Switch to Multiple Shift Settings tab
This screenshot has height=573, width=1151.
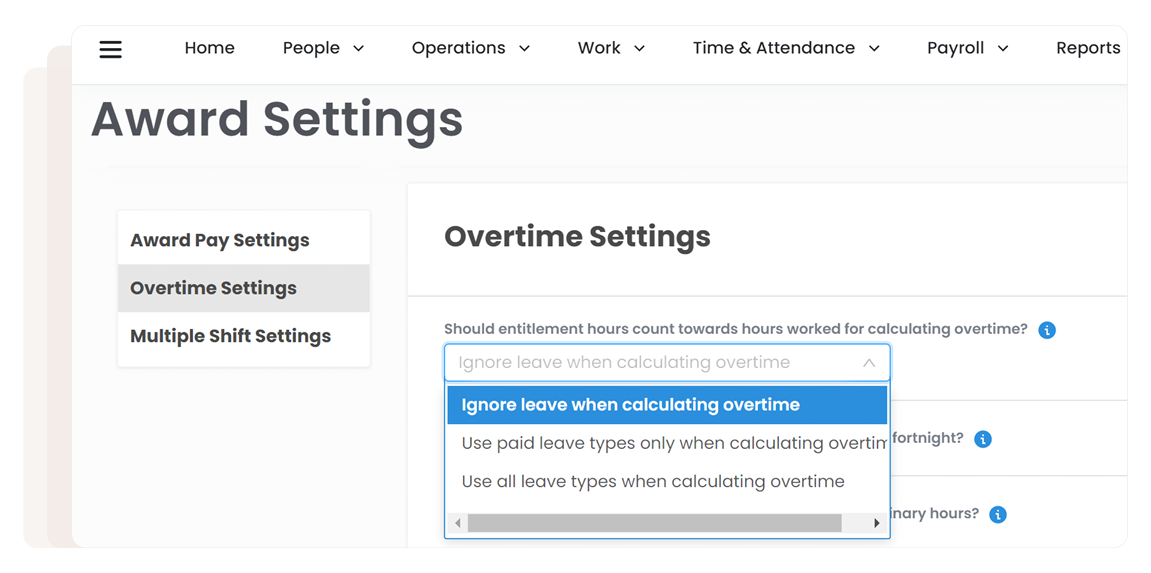[231, 336]
